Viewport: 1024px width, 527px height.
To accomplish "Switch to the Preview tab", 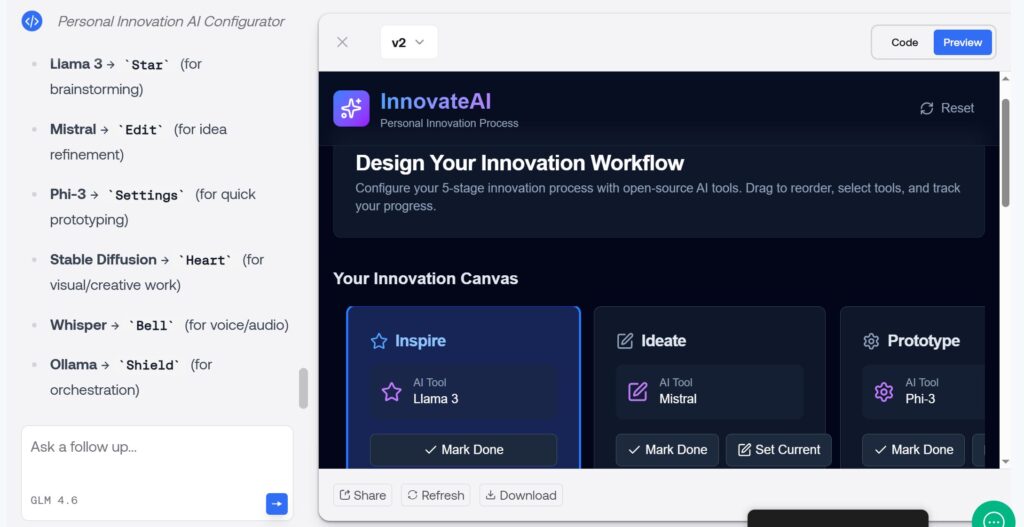I will [x=962, y=42].
